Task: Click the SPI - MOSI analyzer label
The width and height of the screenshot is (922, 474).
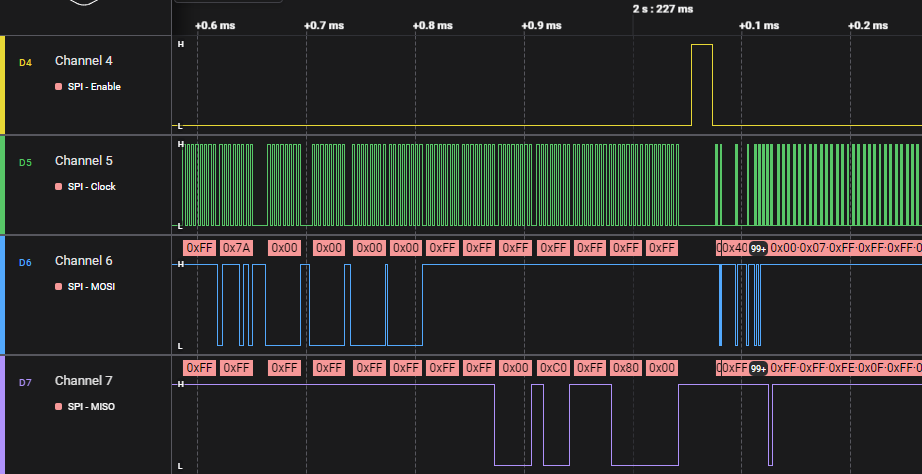Action: pyautogui.click(x=91, y=286)
